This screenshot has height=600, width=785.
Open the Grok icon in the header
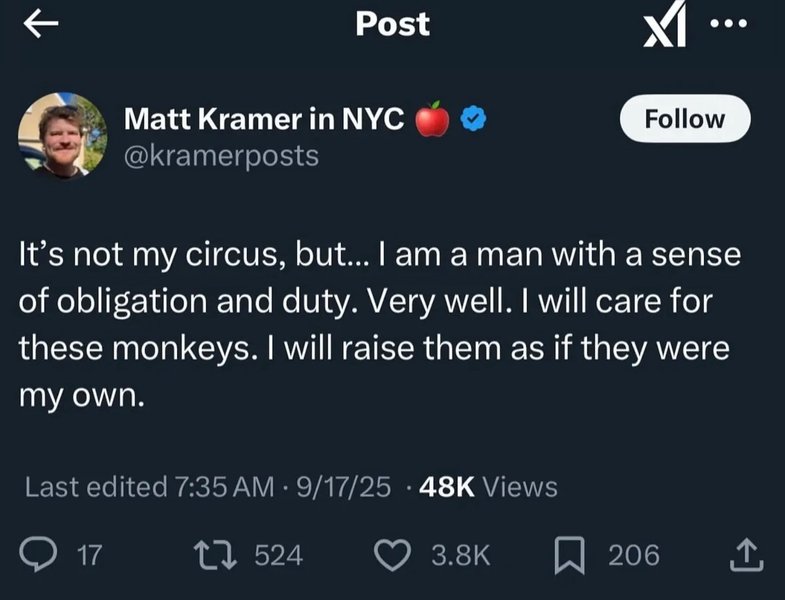click(x=665, y=27)
